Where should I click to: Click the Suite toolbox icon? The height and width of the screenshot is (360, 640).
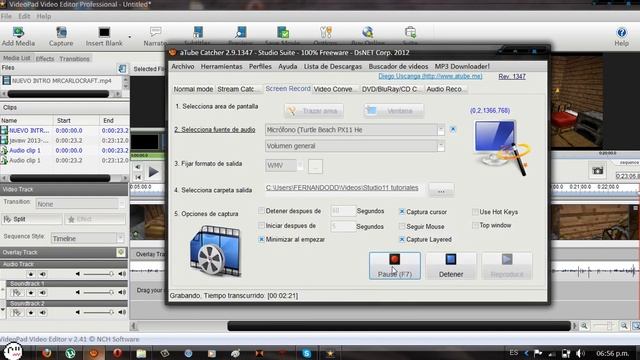[x=410, y=33]
